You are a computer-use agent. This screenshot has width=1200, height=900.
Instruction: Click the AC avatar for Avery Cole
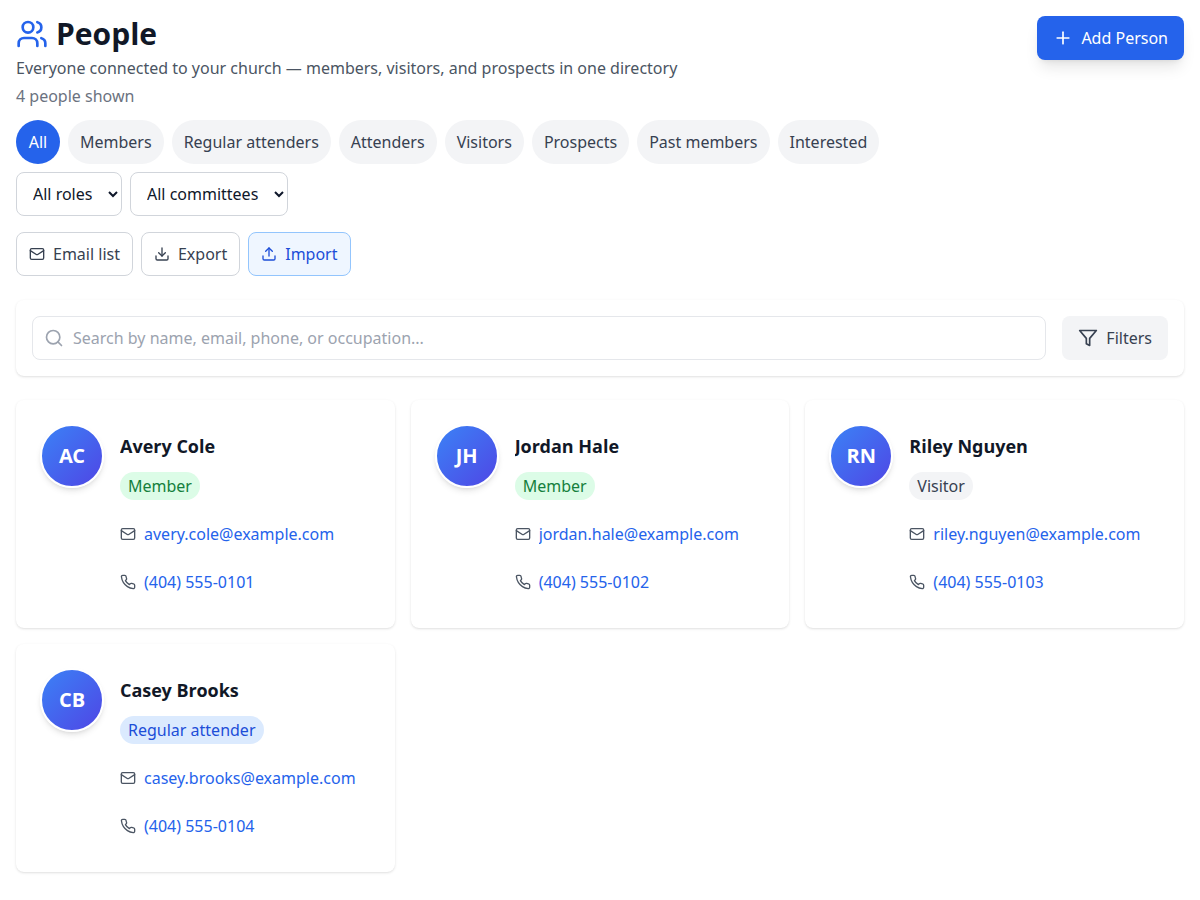click(72, 456)
